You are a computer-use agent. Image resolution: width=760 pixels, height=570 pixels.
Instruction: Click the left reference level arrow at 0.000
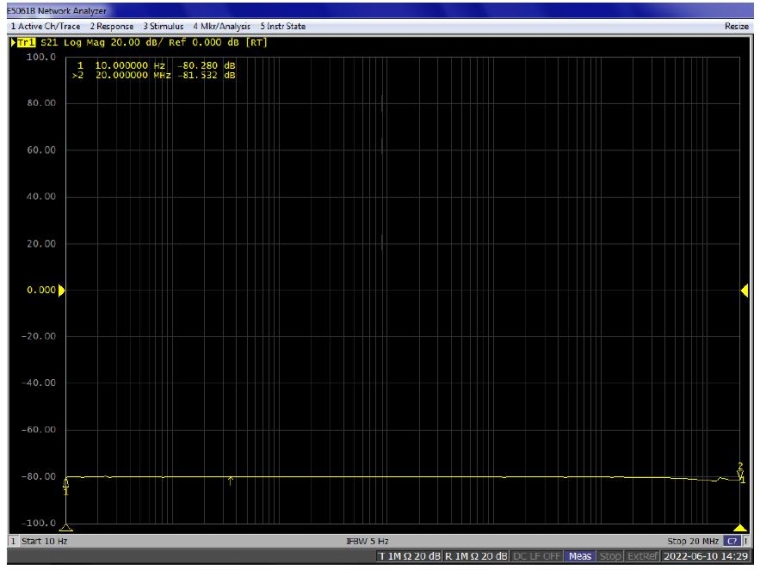[62, 290]
